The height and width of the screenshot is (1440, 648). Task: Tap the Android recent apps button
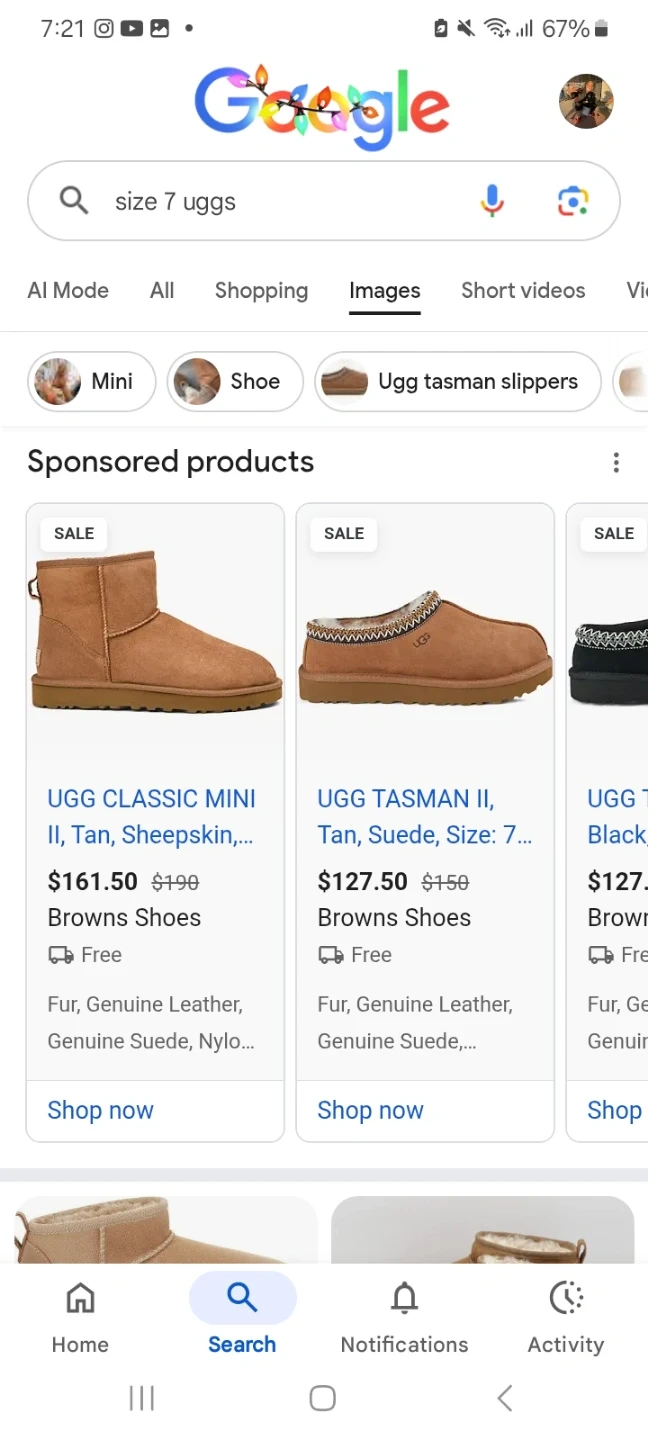coord(142,1398)
